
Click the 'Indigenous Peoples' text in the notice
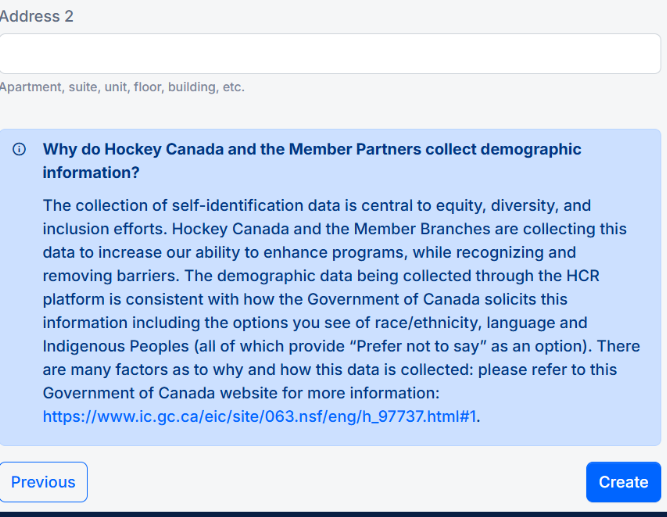pos(116,346)
